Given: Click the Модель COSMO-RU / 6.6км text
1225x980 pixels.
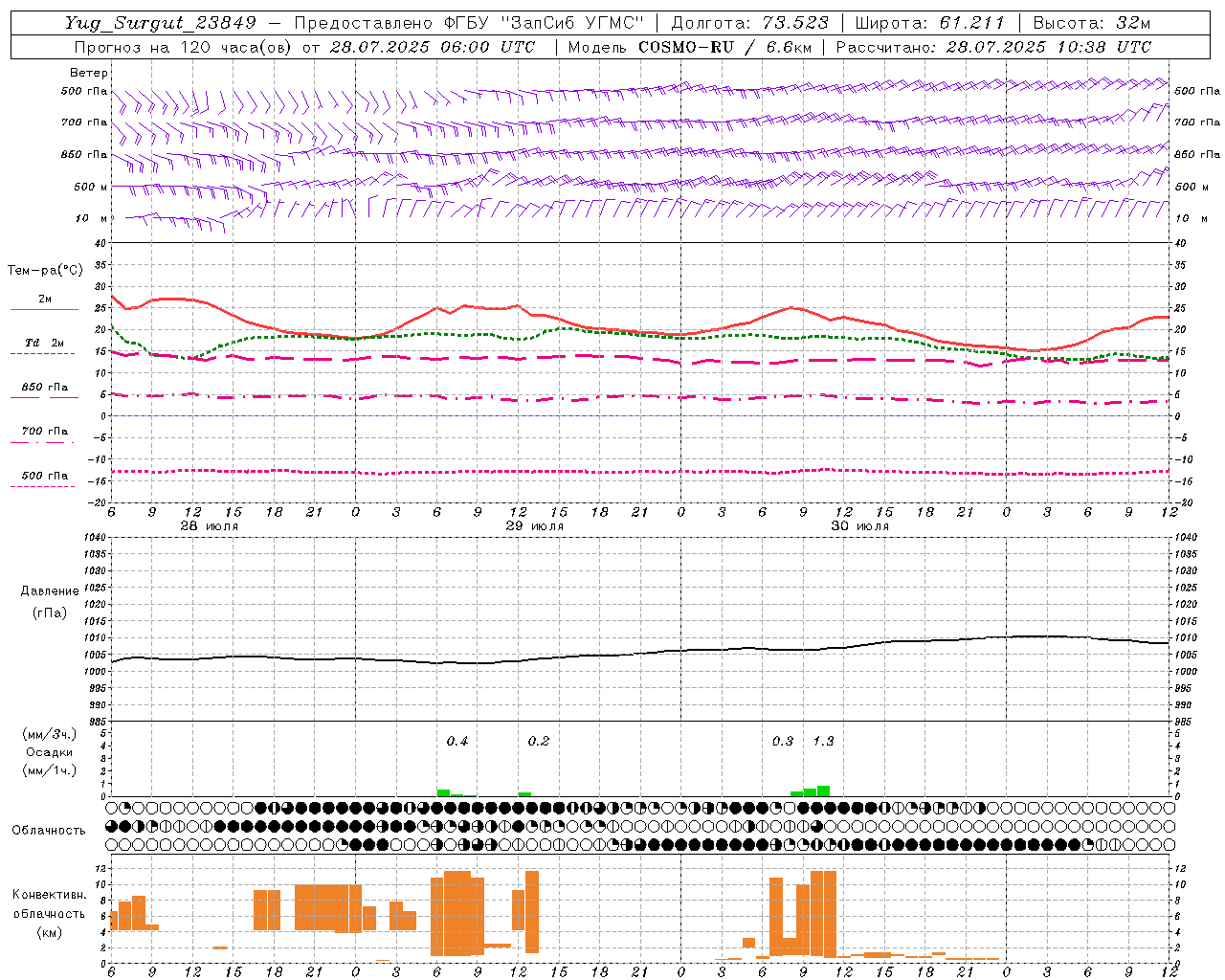Looking at the screenshot, I should pyautogui.click(x=688, y=47).
